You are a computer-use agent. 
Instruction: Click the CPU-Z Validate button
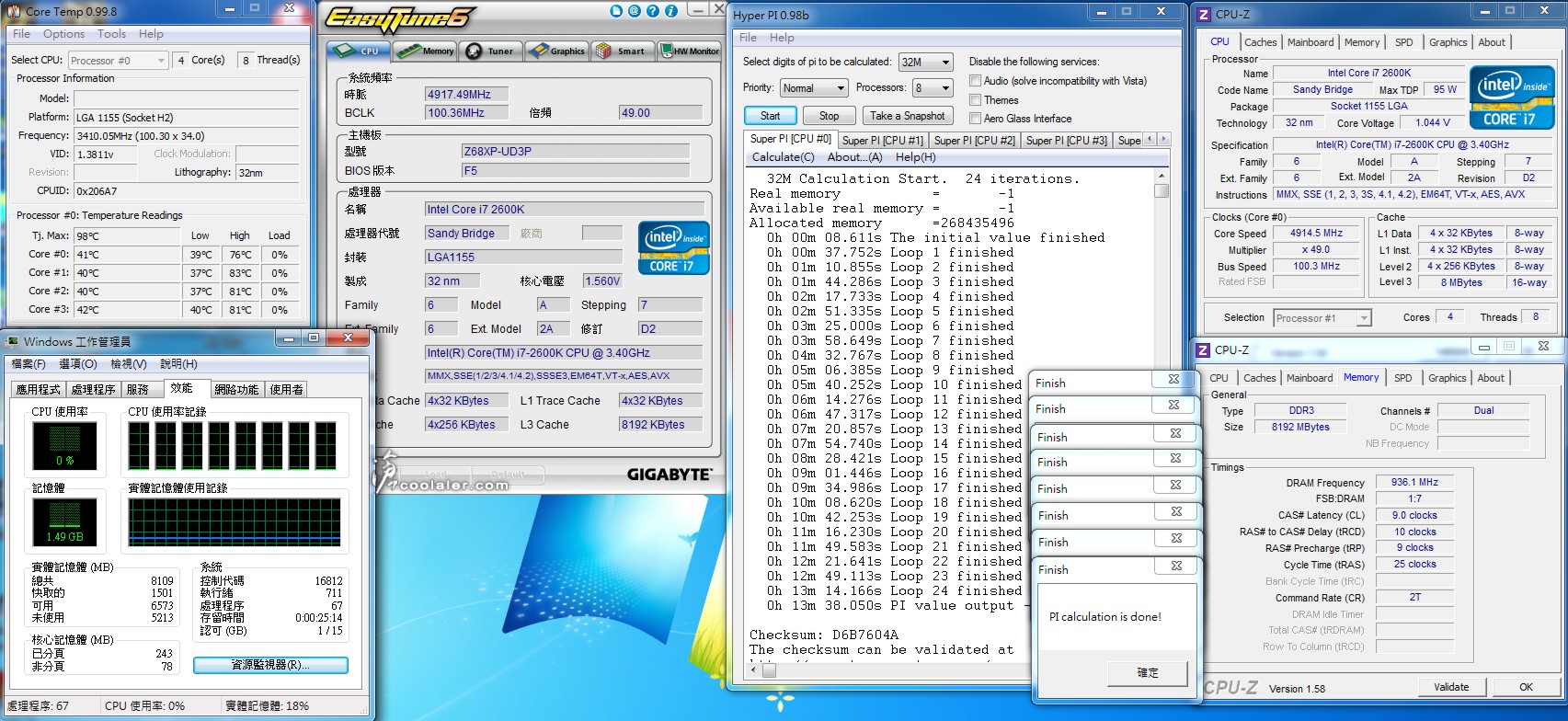click(x=1451, y=687)
